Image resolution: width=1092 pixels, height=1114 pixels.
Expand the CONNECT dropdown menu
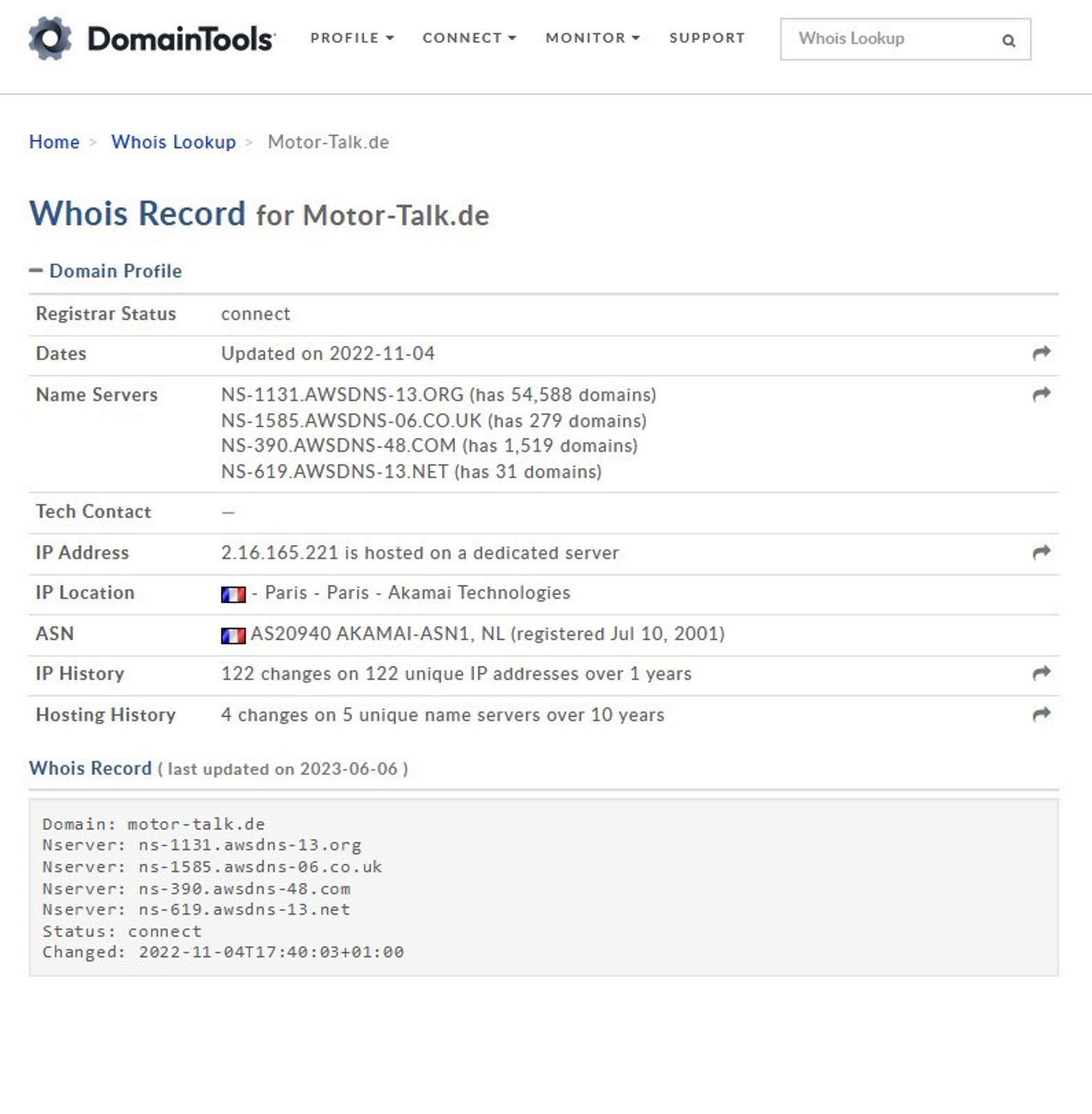469,38
